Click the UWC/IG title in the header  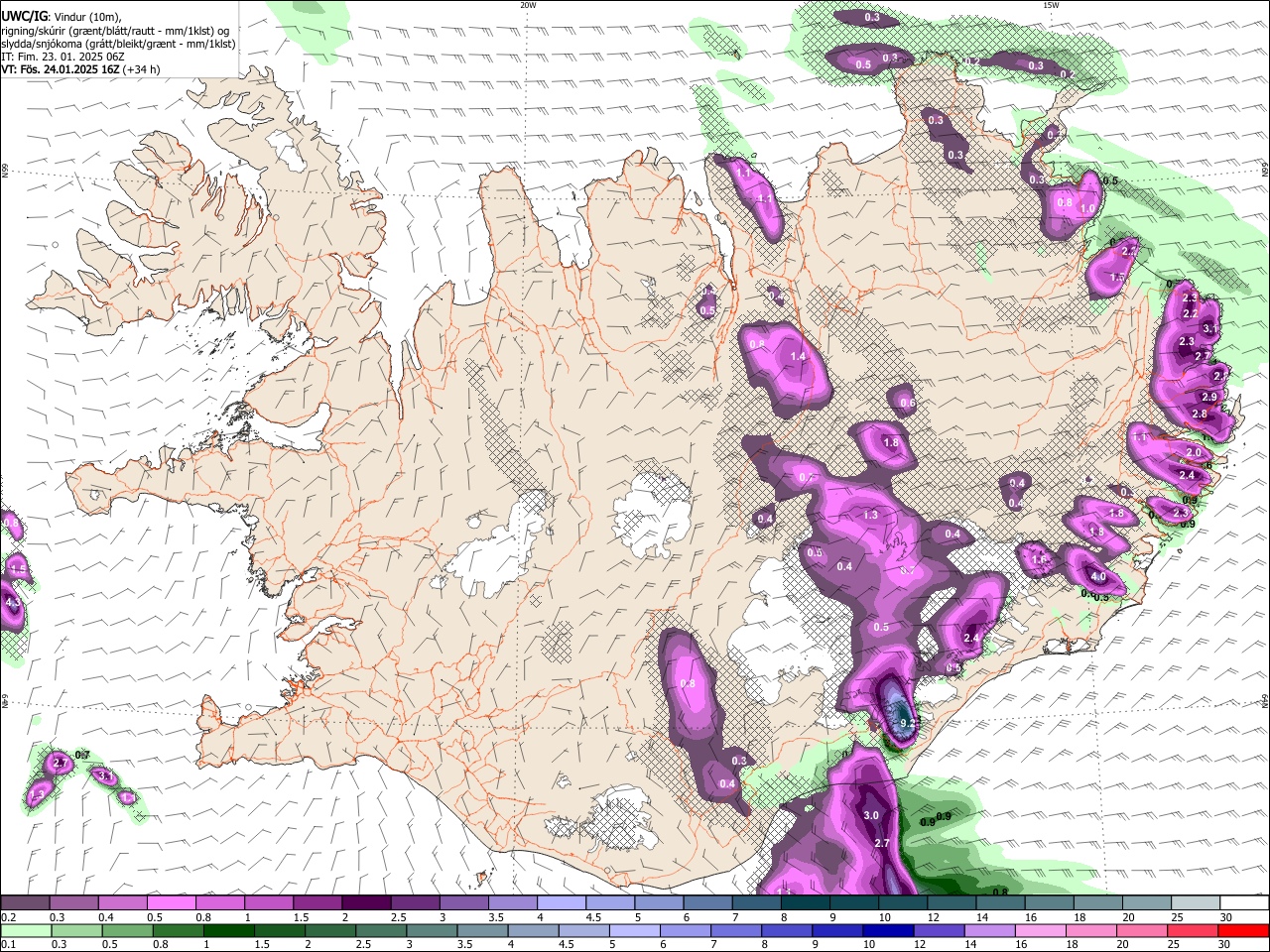[x=23, y=17]
